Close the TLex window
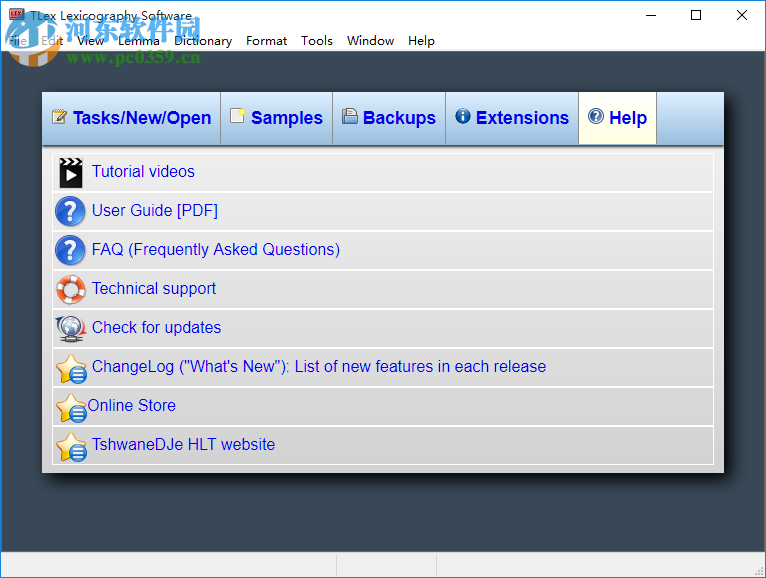This screenshot has width=766, height=578. tap(742, 15)
